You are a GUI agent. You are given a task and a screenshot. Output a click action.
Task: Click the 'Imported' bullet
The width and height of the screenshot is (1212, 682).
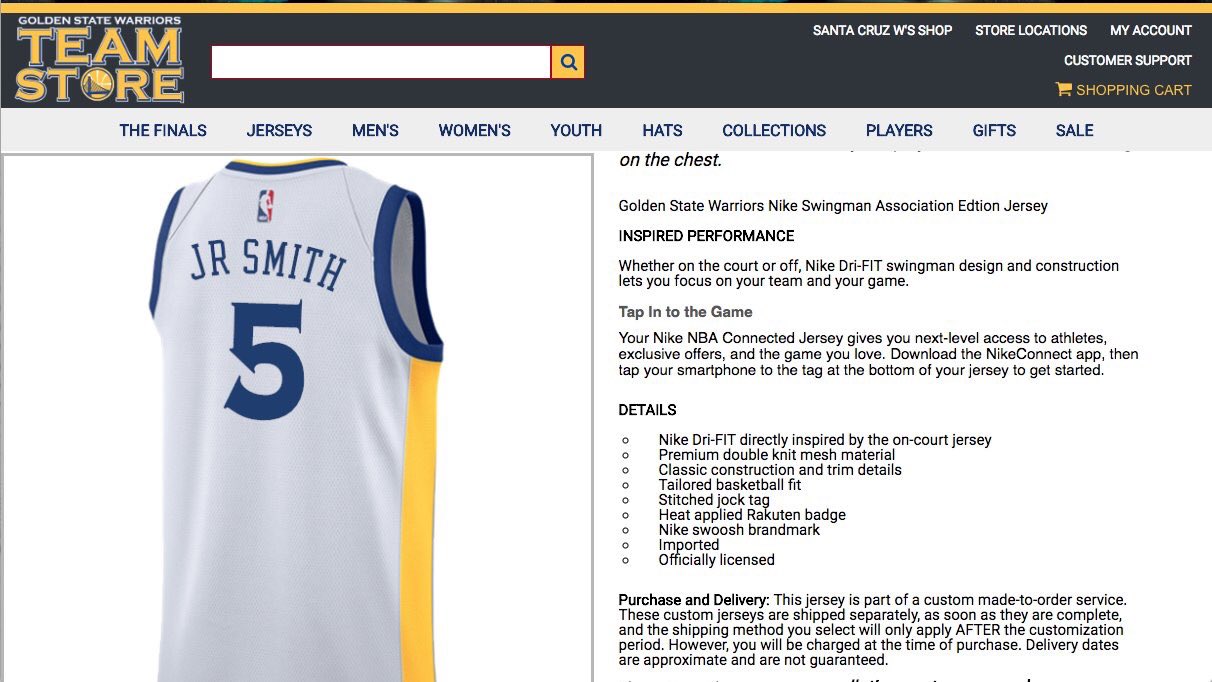689,545
